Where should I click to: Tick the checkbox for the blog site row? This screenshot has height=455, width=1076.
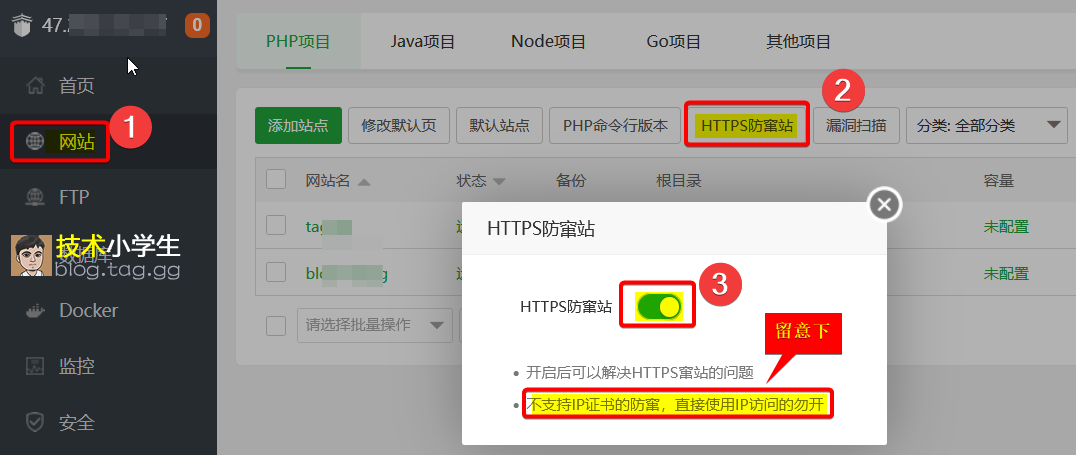276,272
